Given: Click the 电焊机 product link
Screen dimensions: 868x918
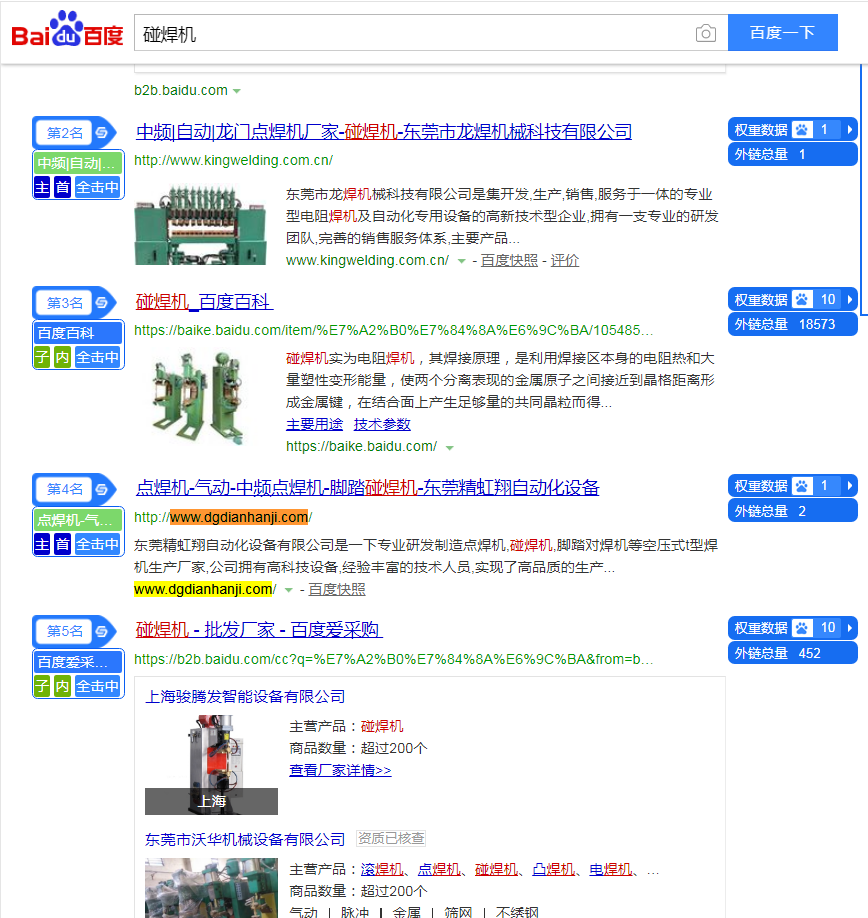Looking at the screenshot, I should click(610, 869).
